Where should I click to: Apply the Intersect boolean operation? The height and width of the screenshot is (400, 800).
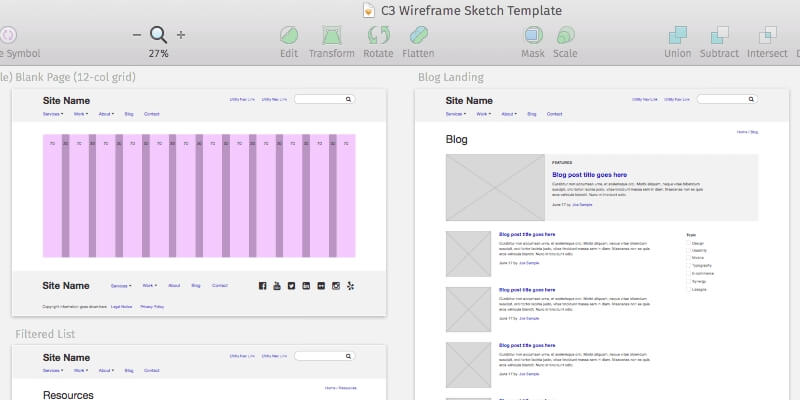coord(767,36)
